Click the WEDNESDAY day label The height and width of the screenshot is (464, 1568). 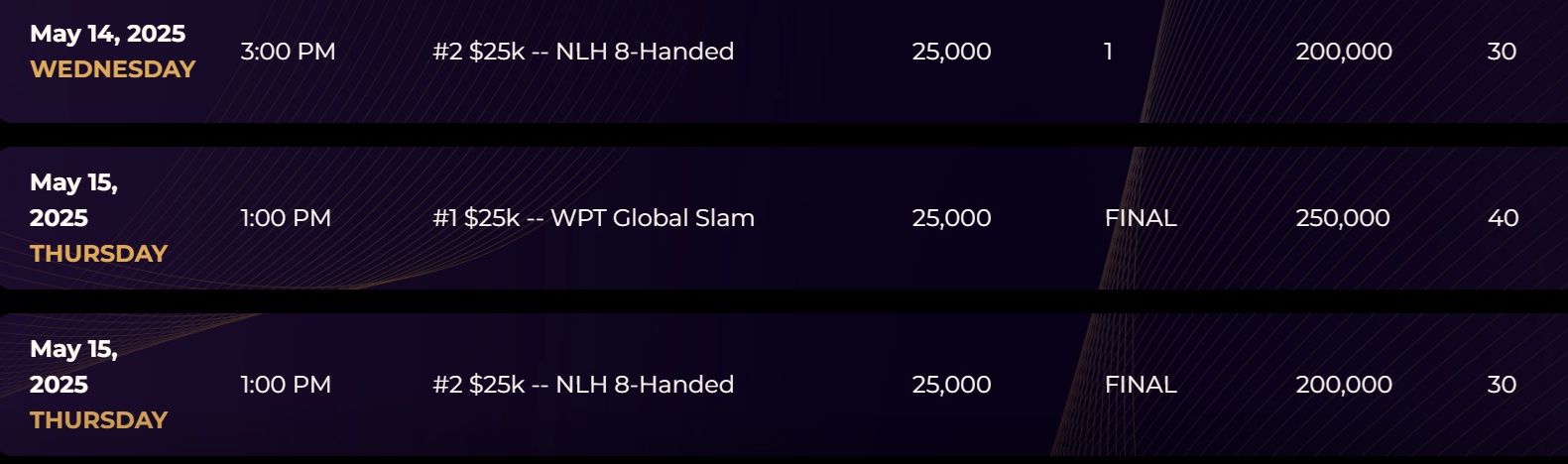[x=113, y=69]
